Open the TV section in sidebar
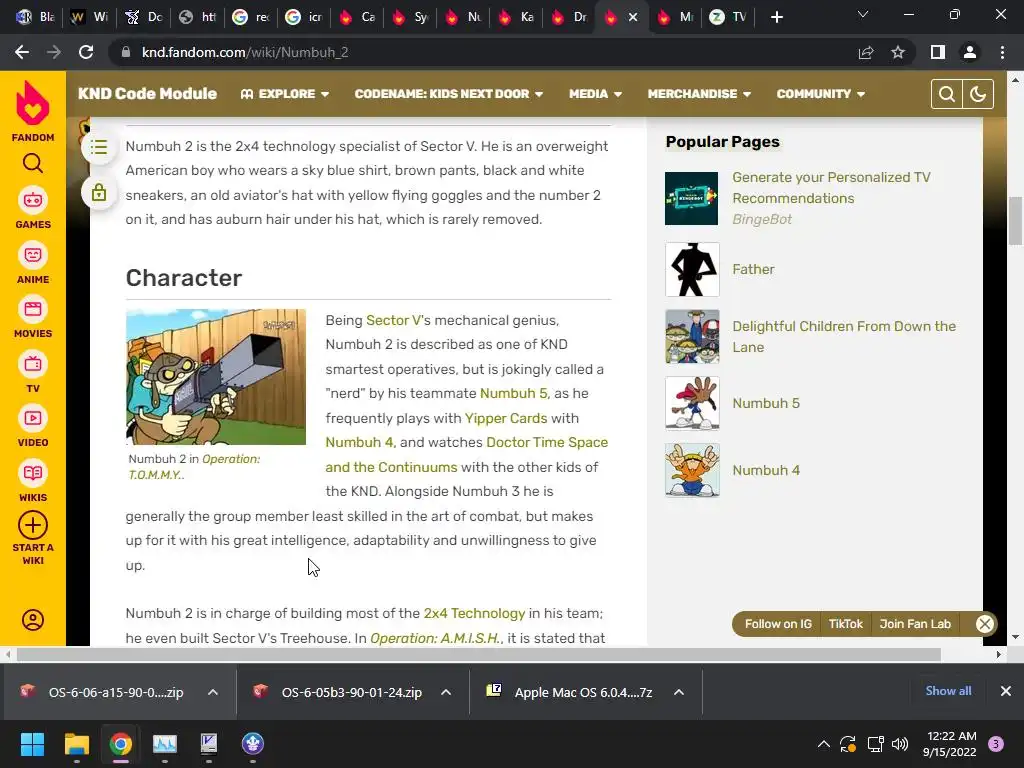The width and height of the screenshot is (1024, 768). point(33,372)
